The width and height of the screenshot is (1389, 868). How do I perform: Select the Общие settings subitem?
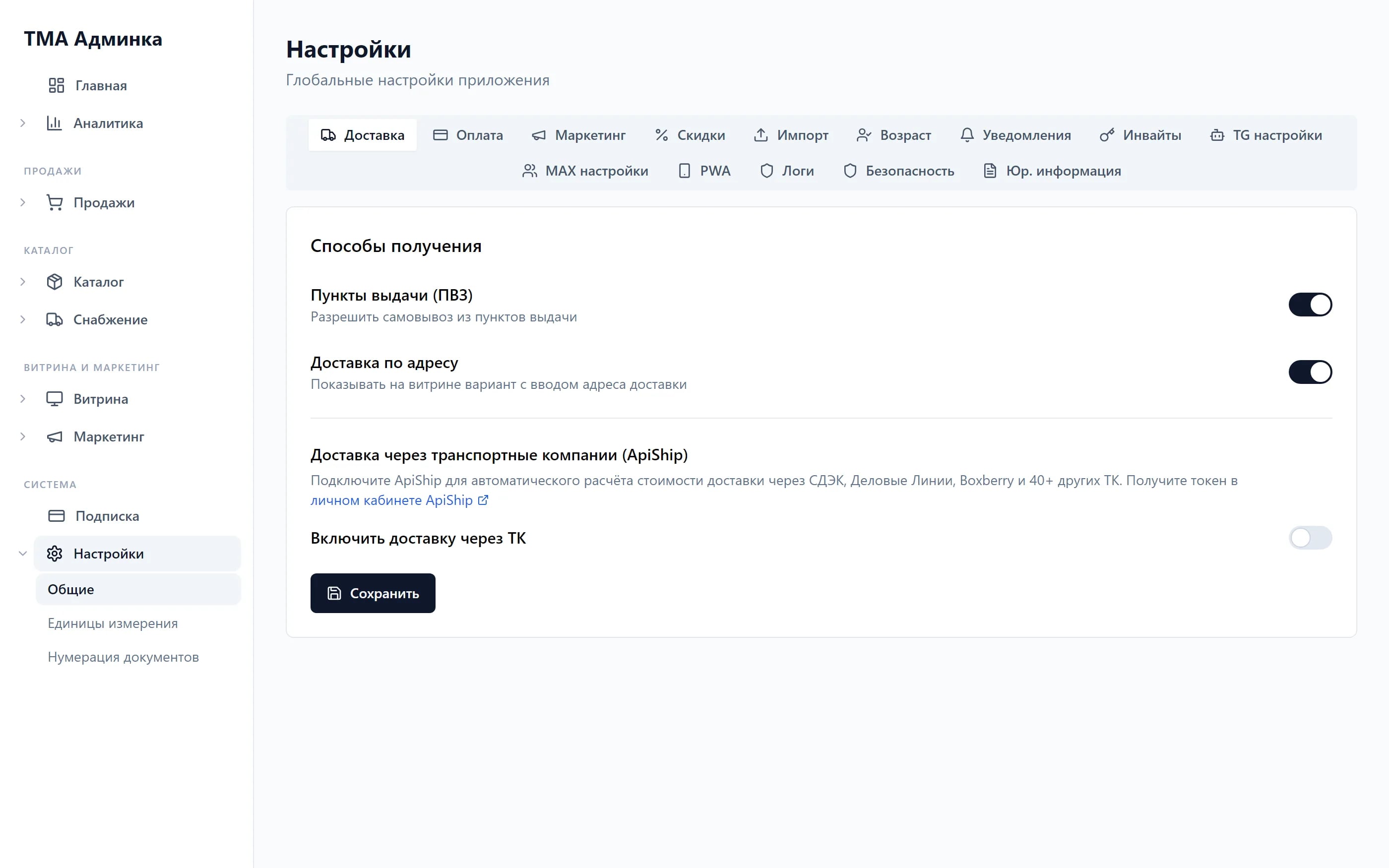(138, 590)
